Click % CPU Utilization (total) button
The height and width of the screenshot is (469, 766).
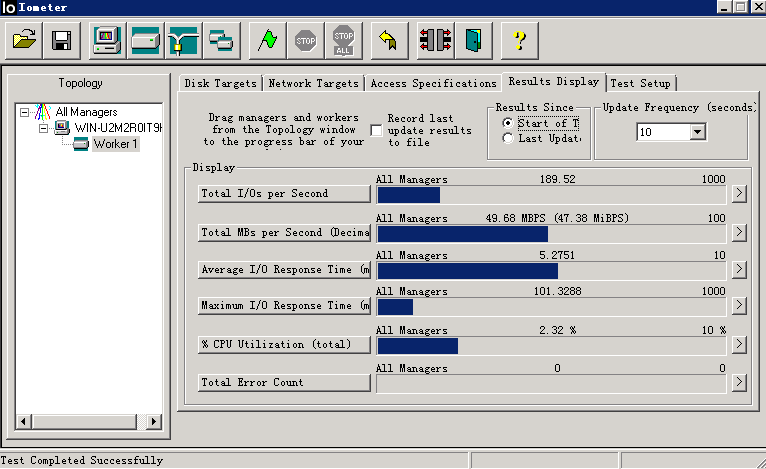(284, 344)
